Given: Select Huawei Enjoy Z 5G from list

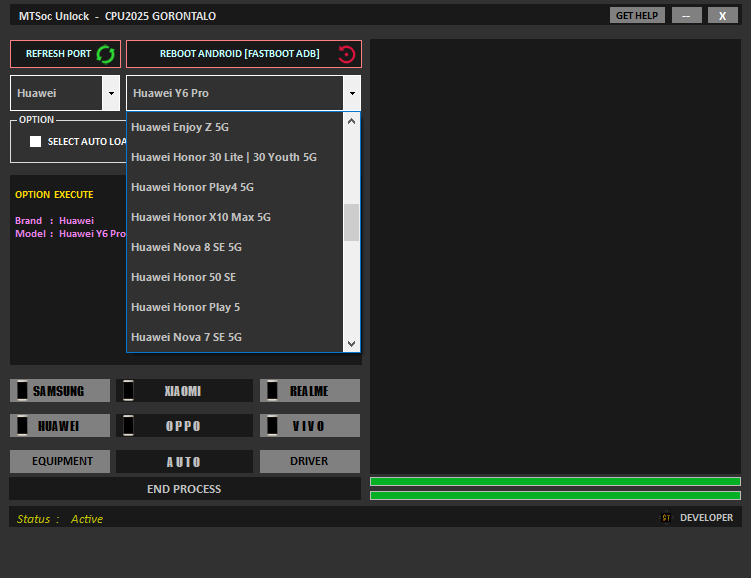Looking at the screenshot, I should (235, 127).
